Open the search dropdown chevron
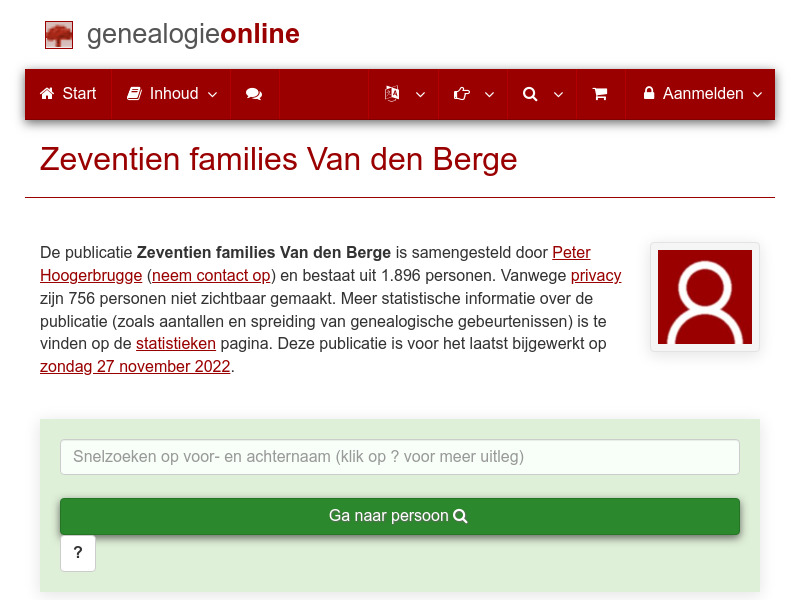Screen dimensions: 800x600 click(559, 94)
